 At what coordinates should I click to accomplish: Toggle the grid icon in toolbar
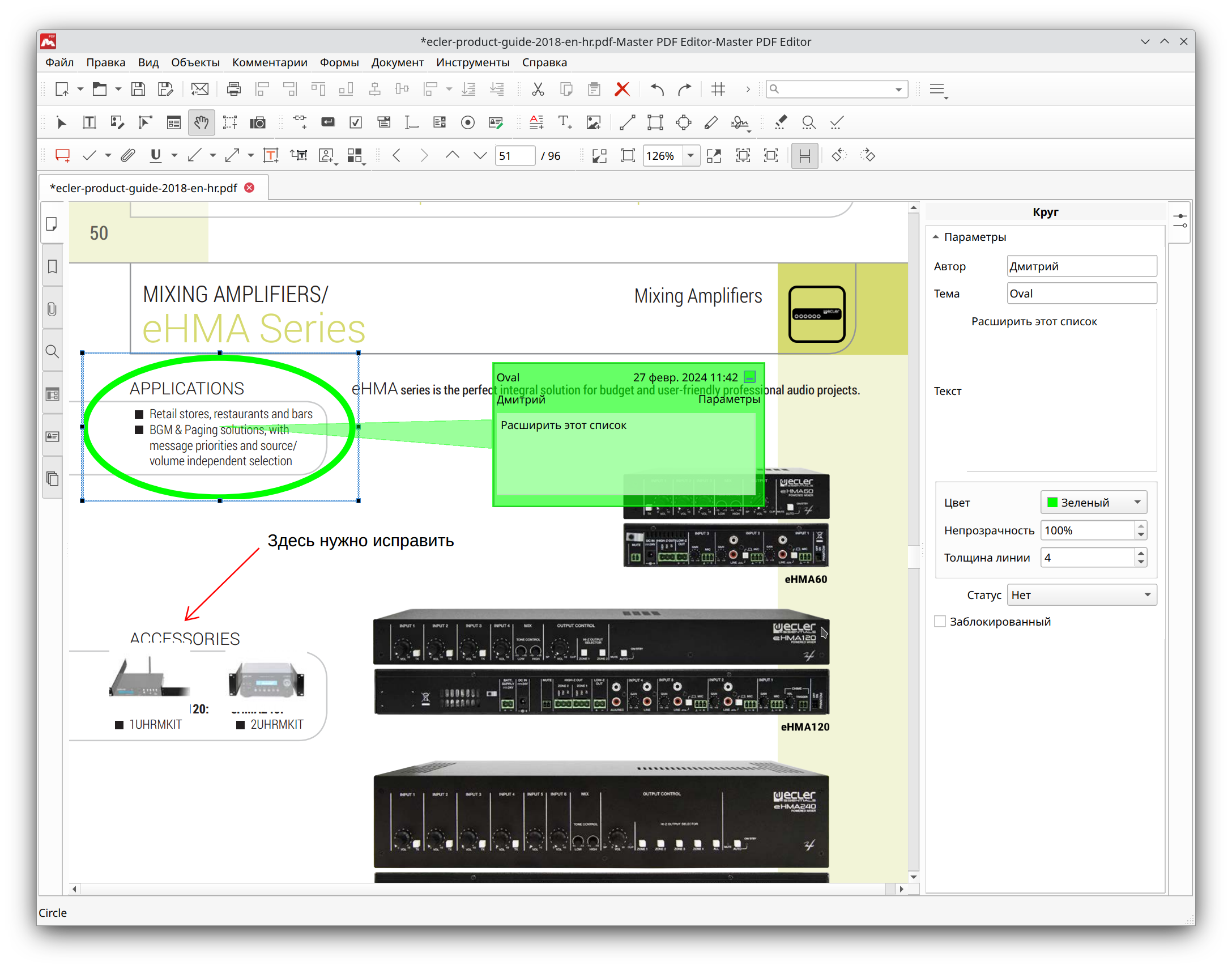[718, 89]
